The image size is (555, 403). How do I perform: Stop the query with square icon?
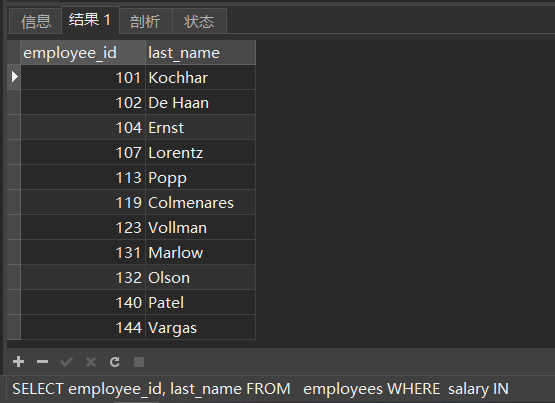[139, 362]
